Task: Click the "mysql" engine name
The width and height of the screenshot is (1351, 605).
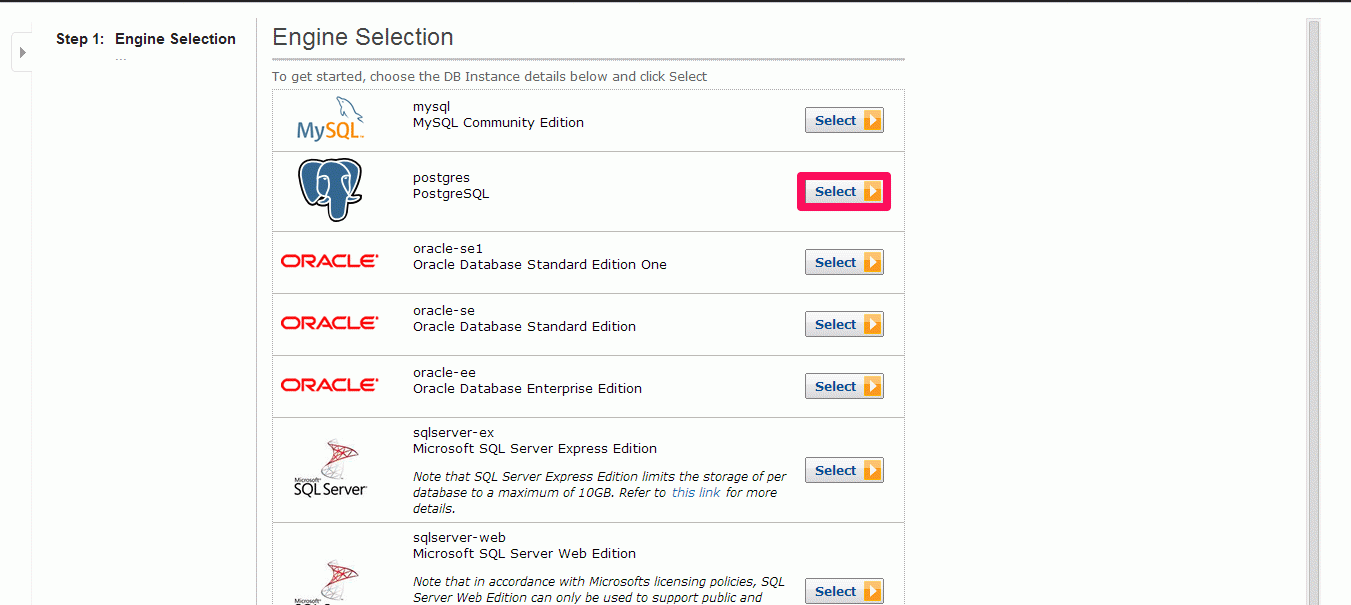Action: coord(432,106)
